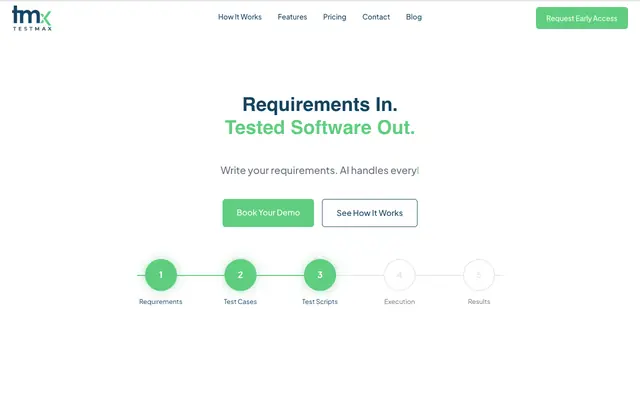Viewport: 640px width, 400px height.
Task: Click the 'Test Cases' step label
Action: pyautogui.click(x=240, y=302)
